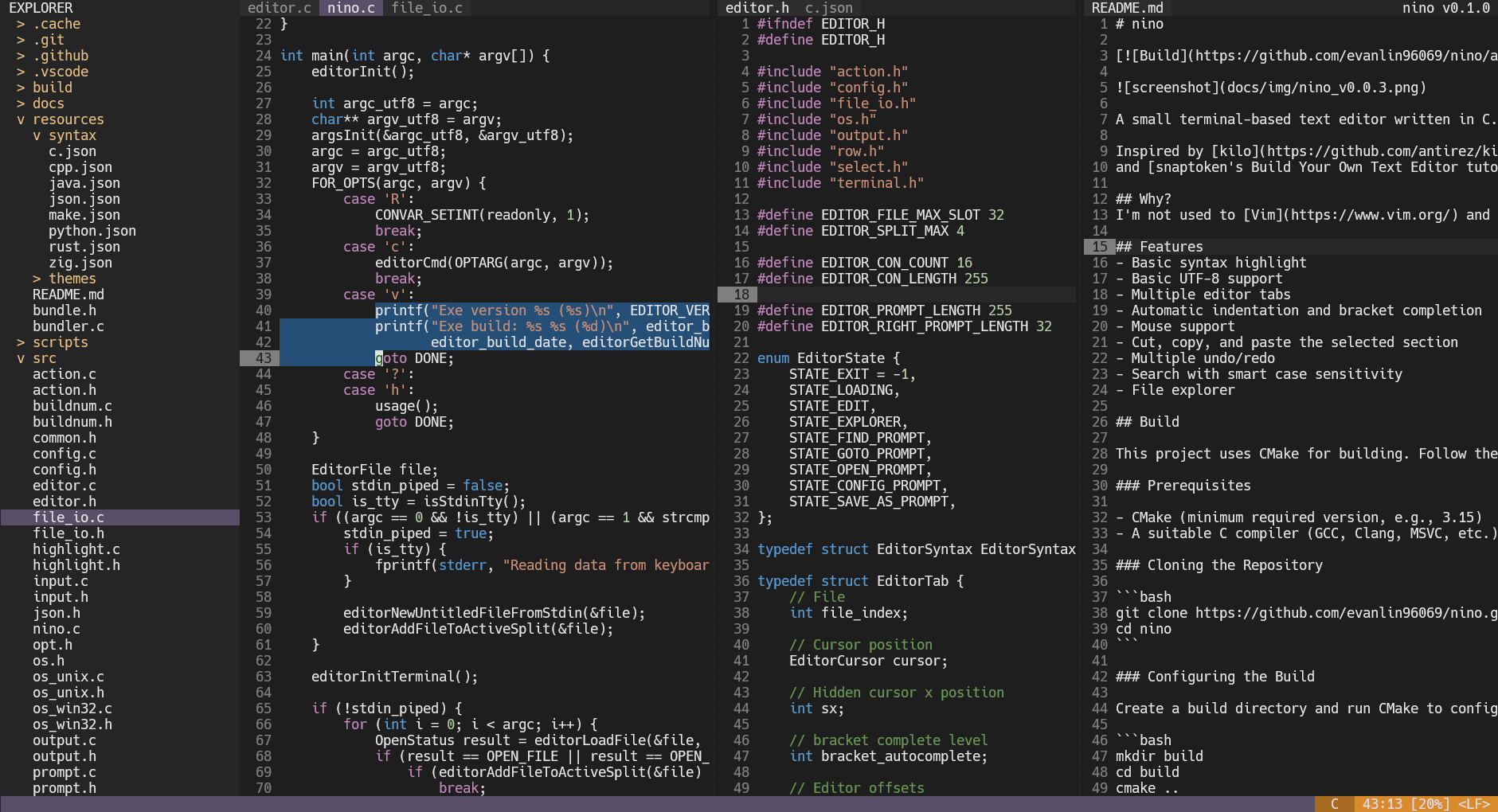The width and height of the screenshot is (1498, 812).
Task: Expand the .vscode folder
Action: pos(53,72)
